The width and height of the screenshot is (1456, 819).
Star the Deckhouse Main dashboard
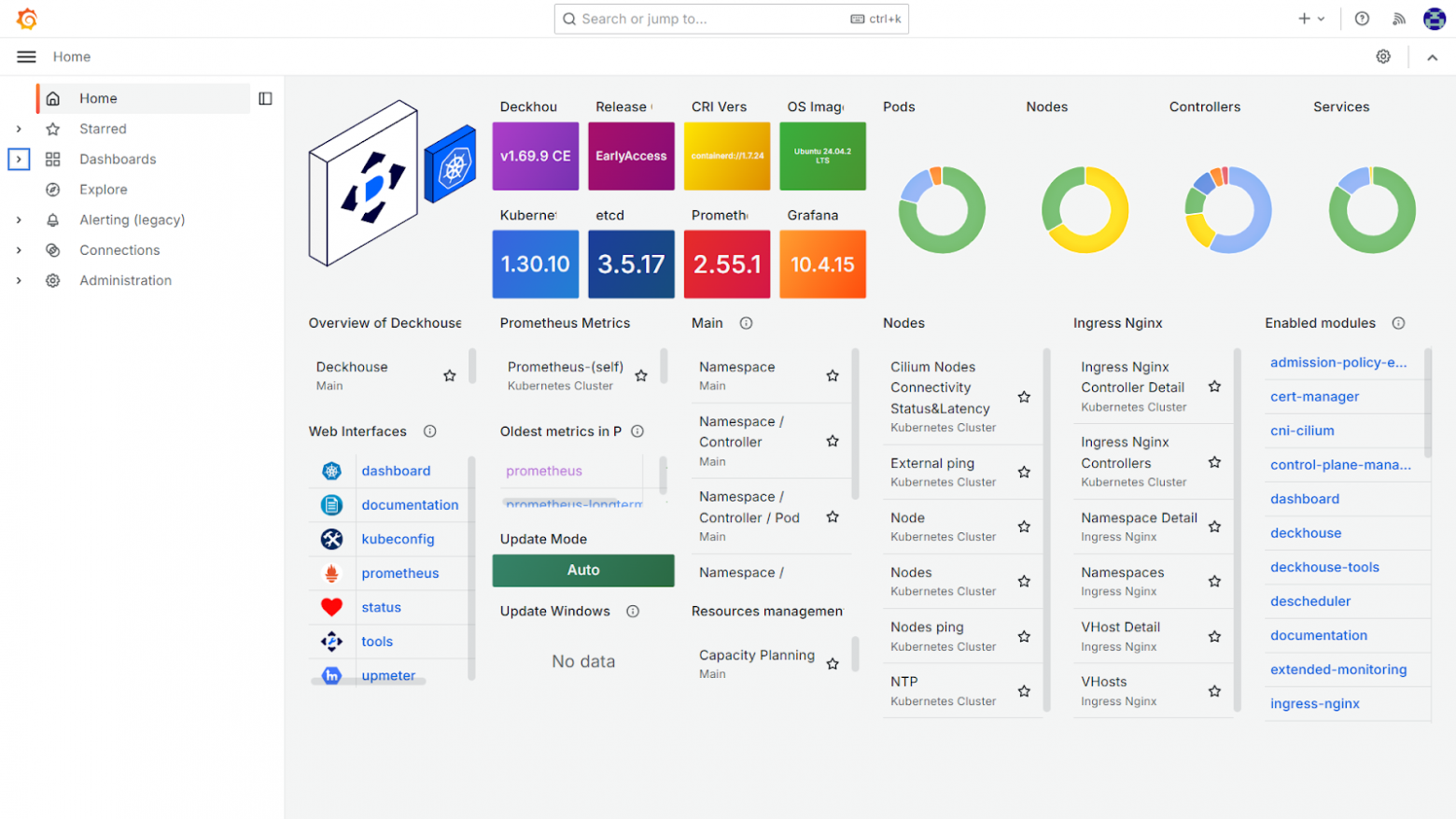450,375
